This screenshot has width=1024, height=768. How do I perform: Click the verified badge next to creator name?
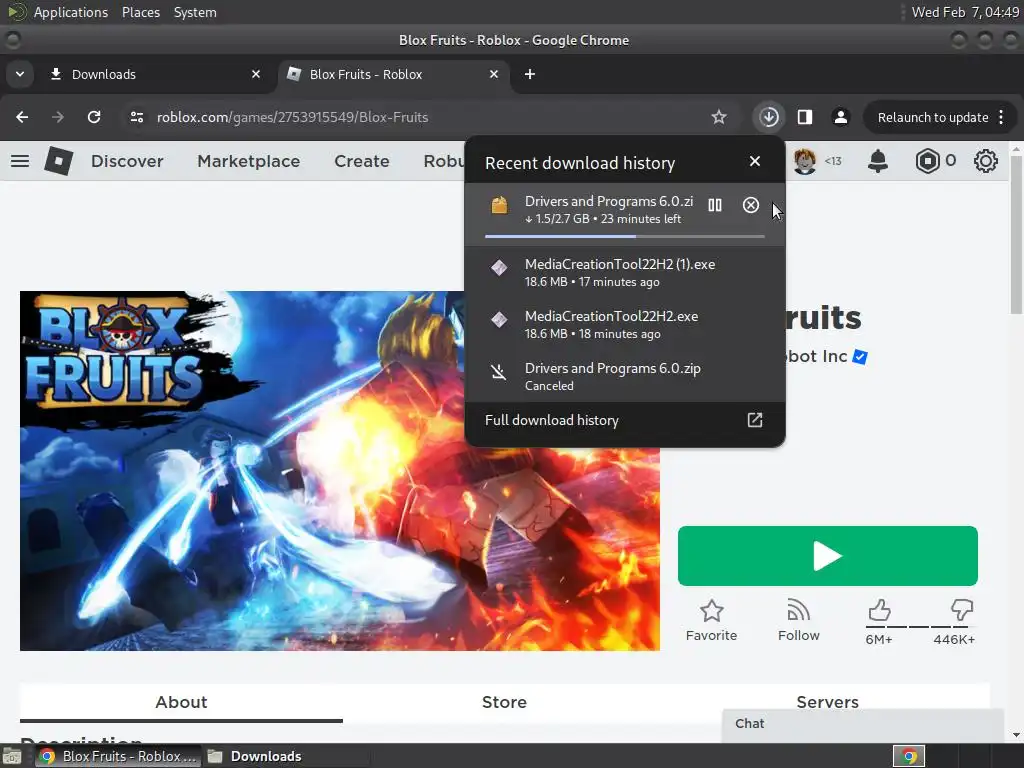coord(860,357)
